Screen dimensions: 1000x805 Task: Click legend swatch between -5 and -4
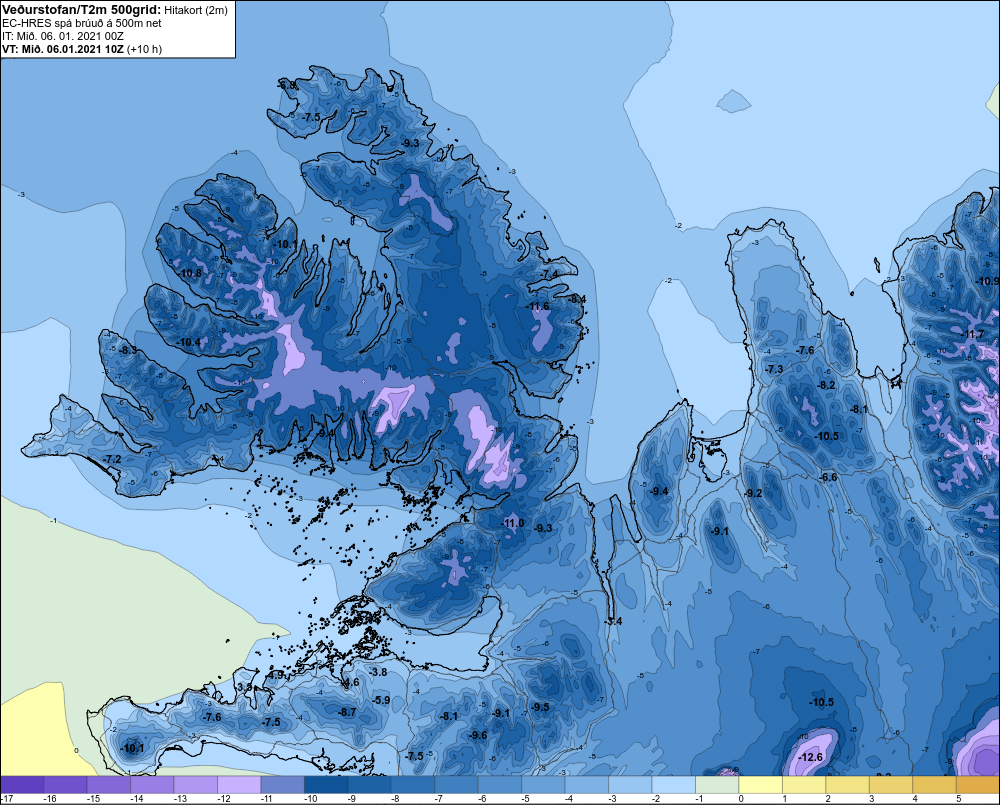tap(543, 785)
